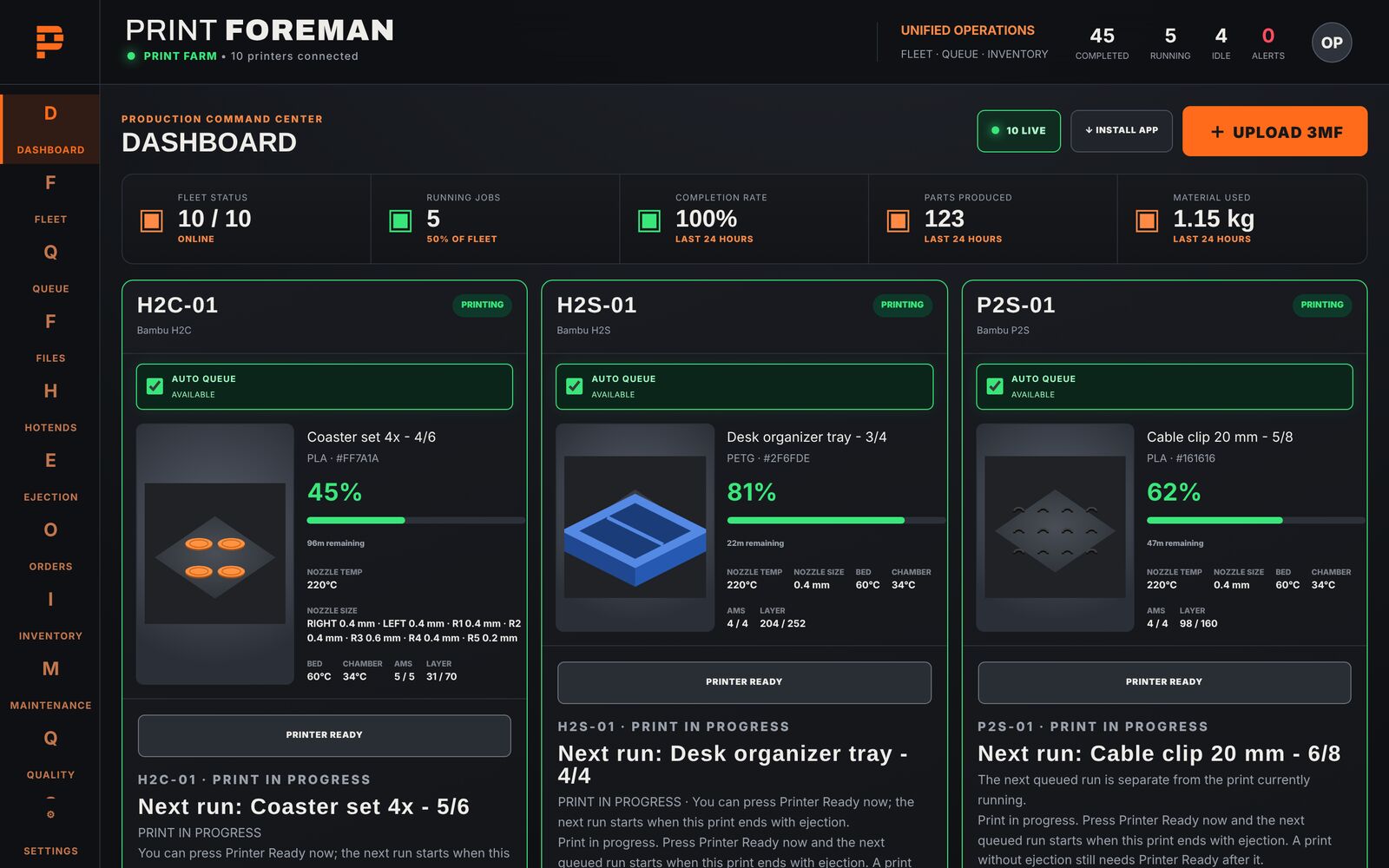Click the Upload 3MF button

click(1274, 131)
